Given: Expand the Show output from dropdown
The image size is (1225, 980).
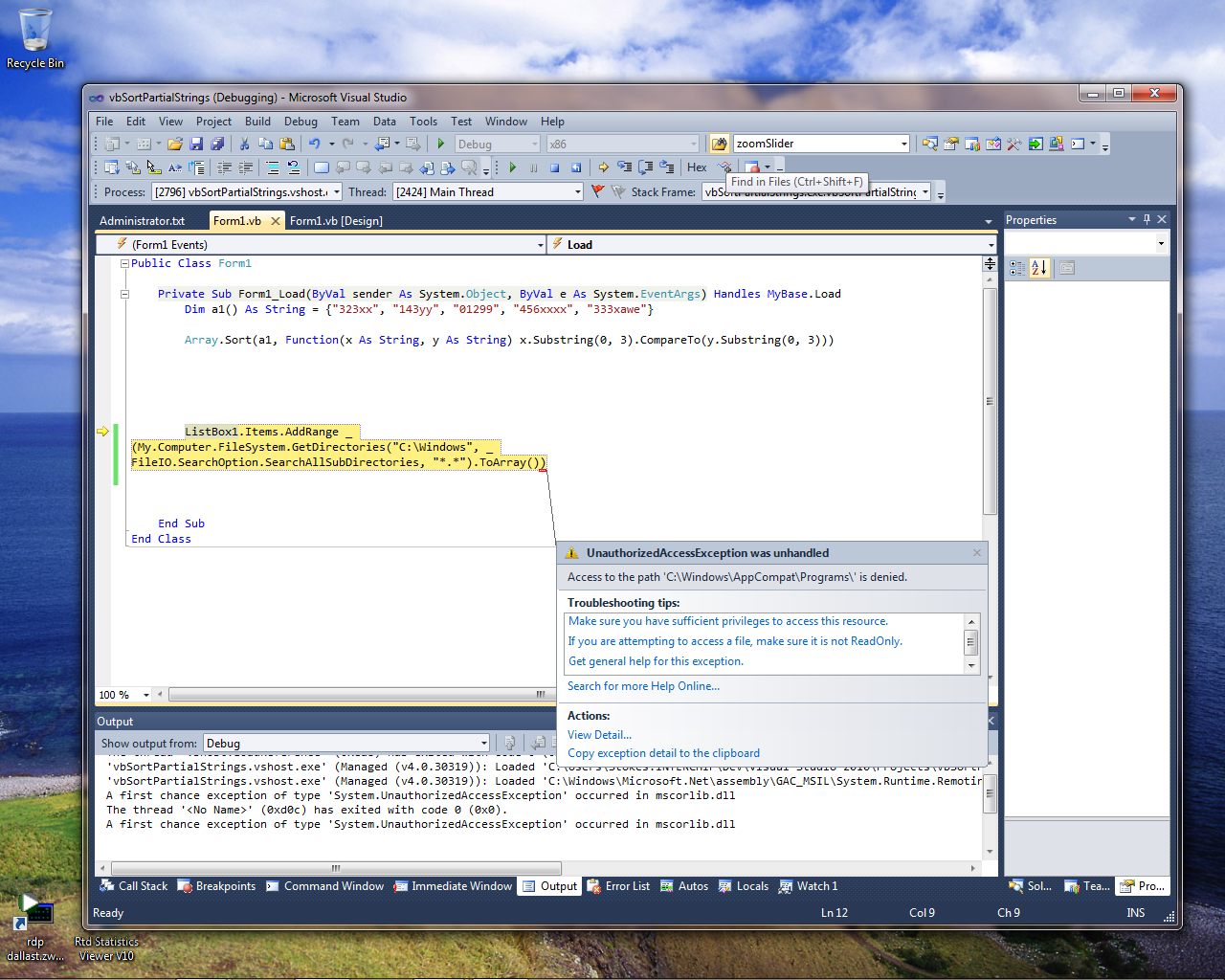Looking at the screenshot, I should click(x=483, y=744).
